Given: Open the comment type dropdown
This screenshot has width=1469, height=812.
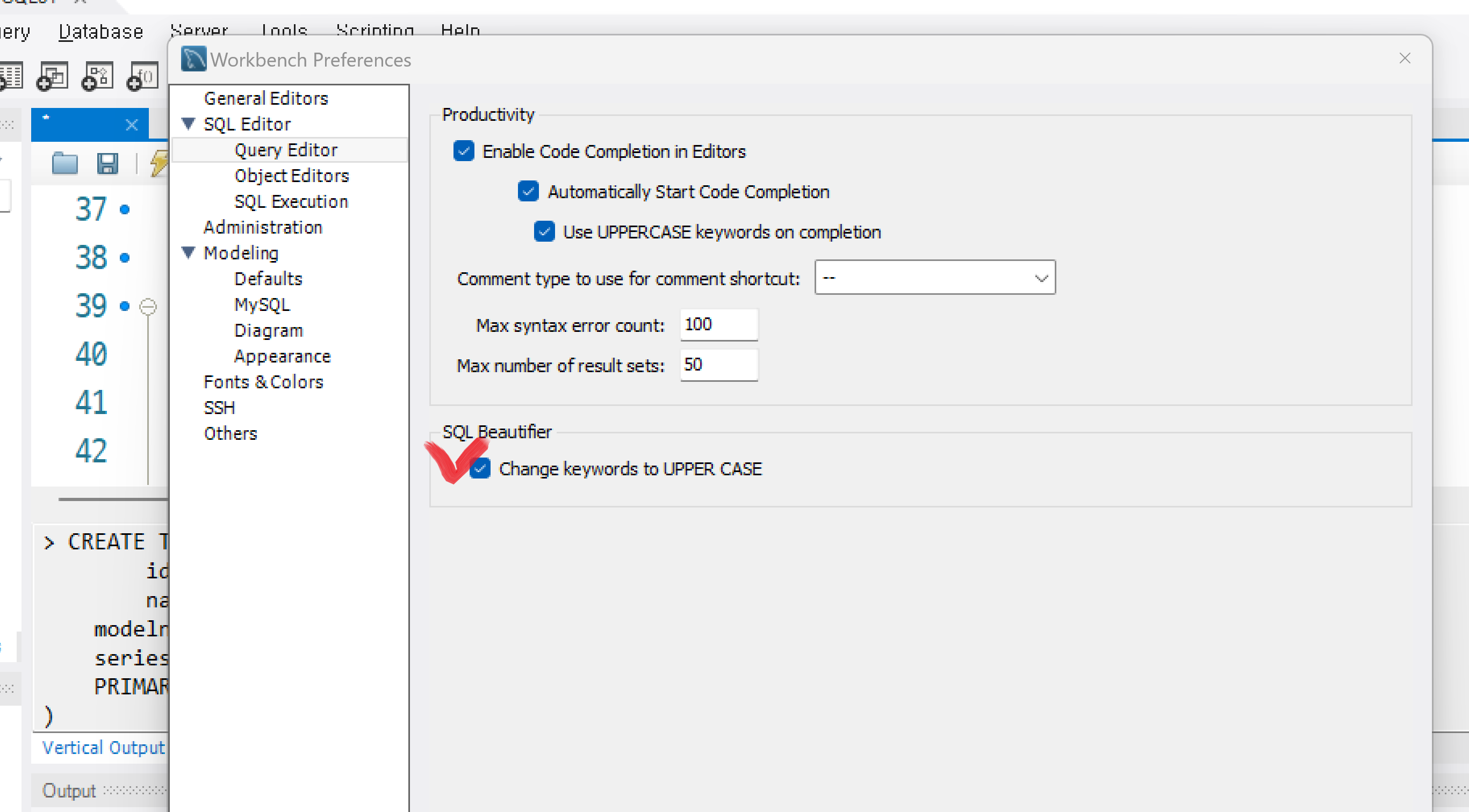Looking at the screenshot, I should click(935, 278).
